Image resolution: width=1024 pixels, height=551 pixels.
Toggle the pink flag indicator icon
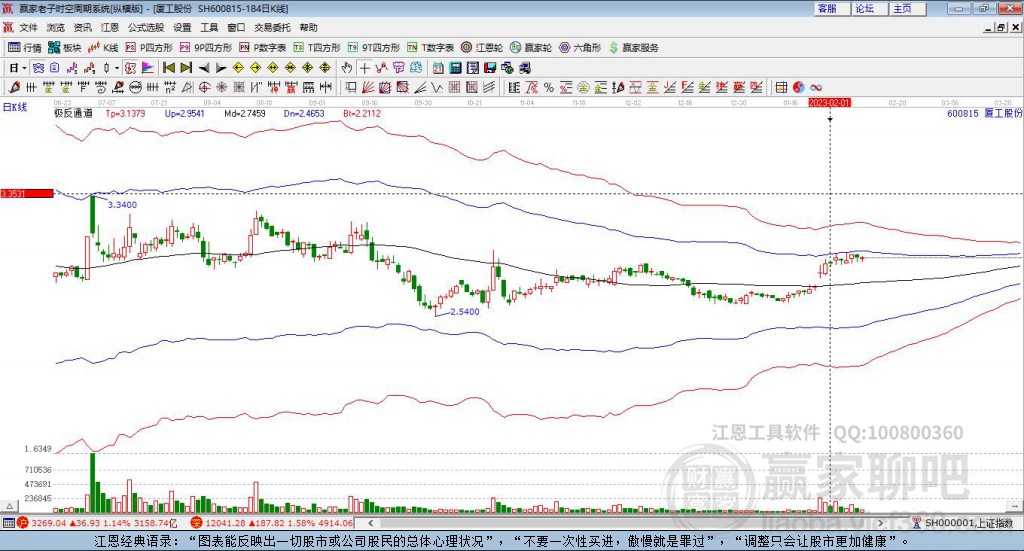pyautogui.click(x=148, y=67)
